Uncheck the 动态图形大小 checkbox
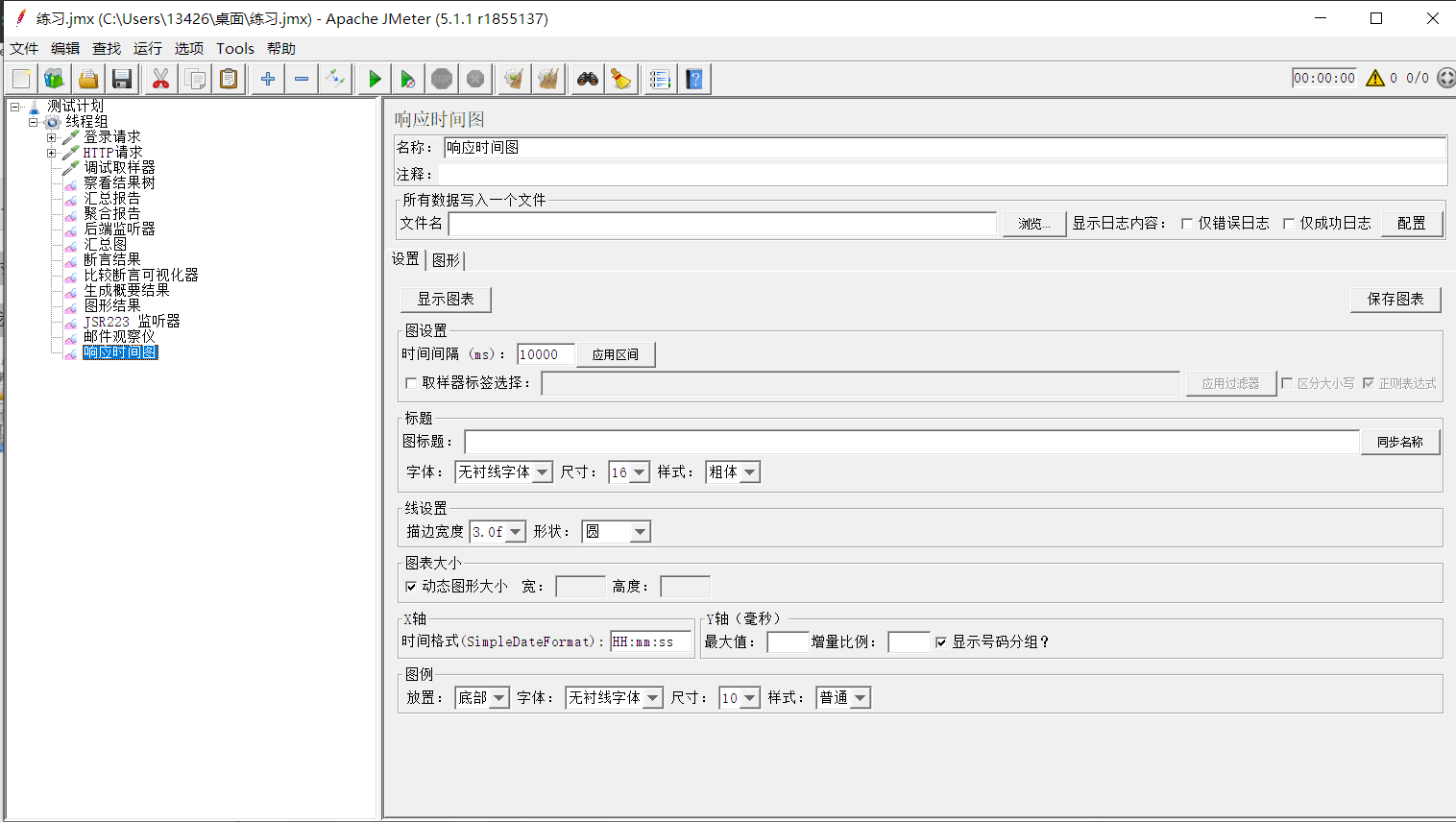 411,587
